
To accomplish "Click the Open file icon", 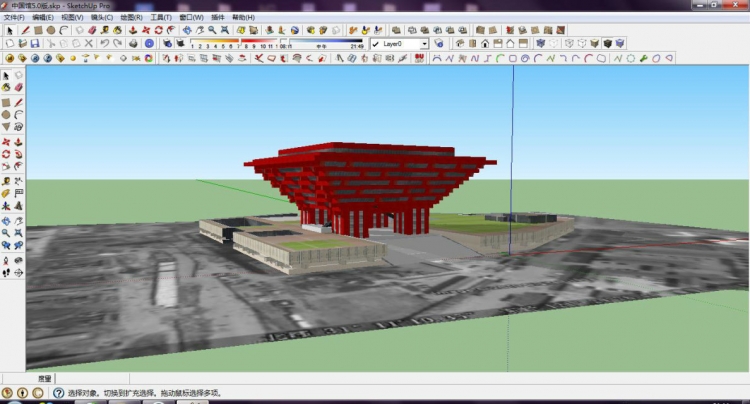I will coord(22,44).
